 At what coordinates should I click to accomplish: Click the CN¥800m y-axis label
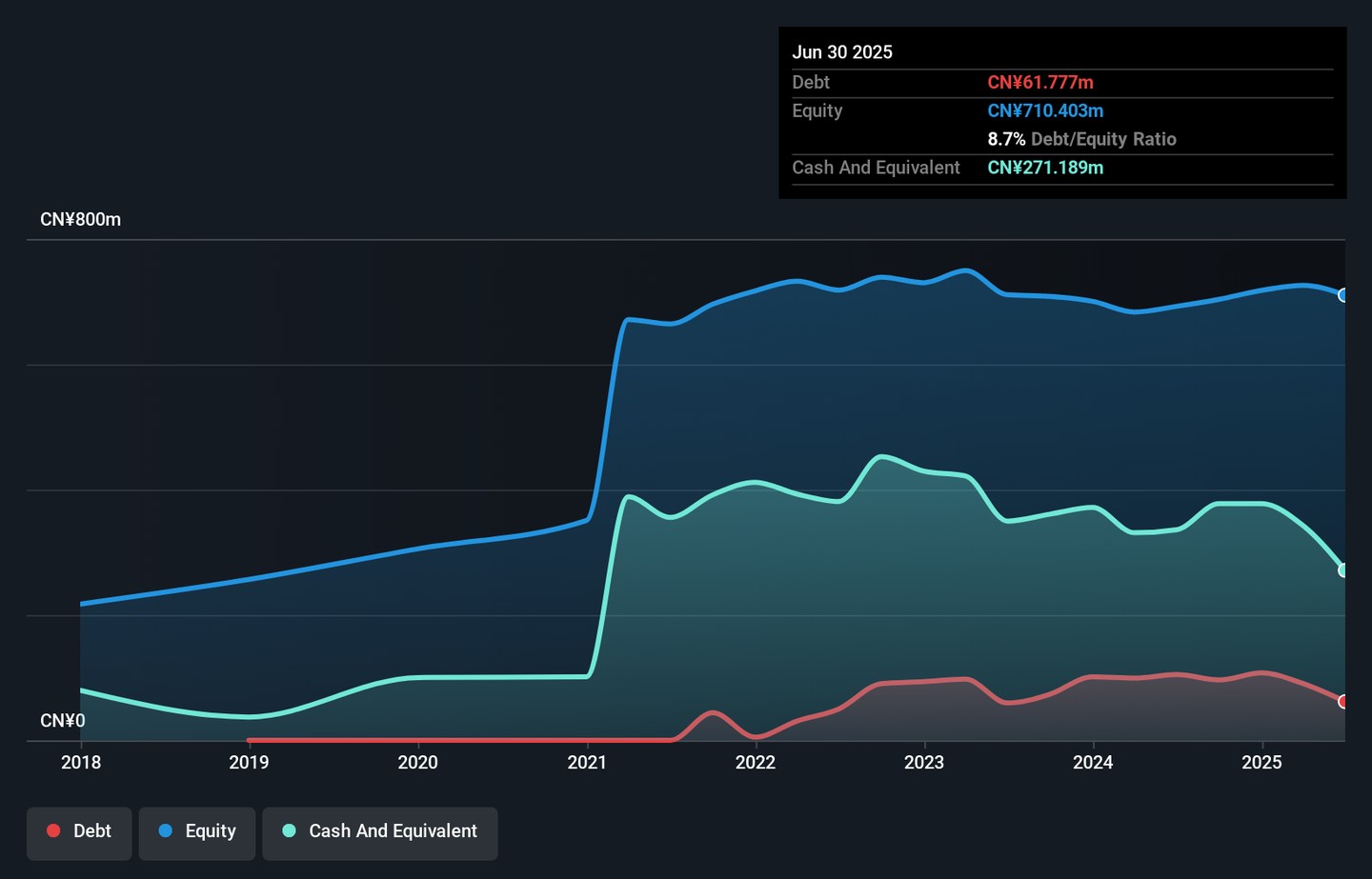[81, 219]
